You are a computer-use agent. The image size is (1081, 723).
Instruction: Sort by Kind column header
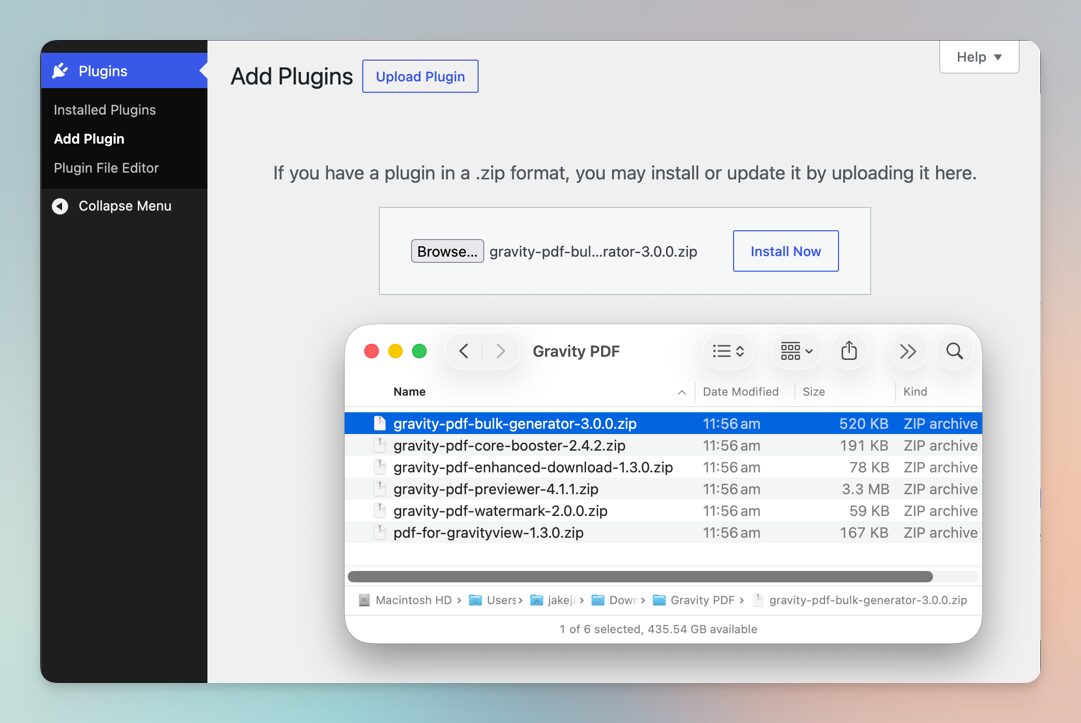coord(915,391)
